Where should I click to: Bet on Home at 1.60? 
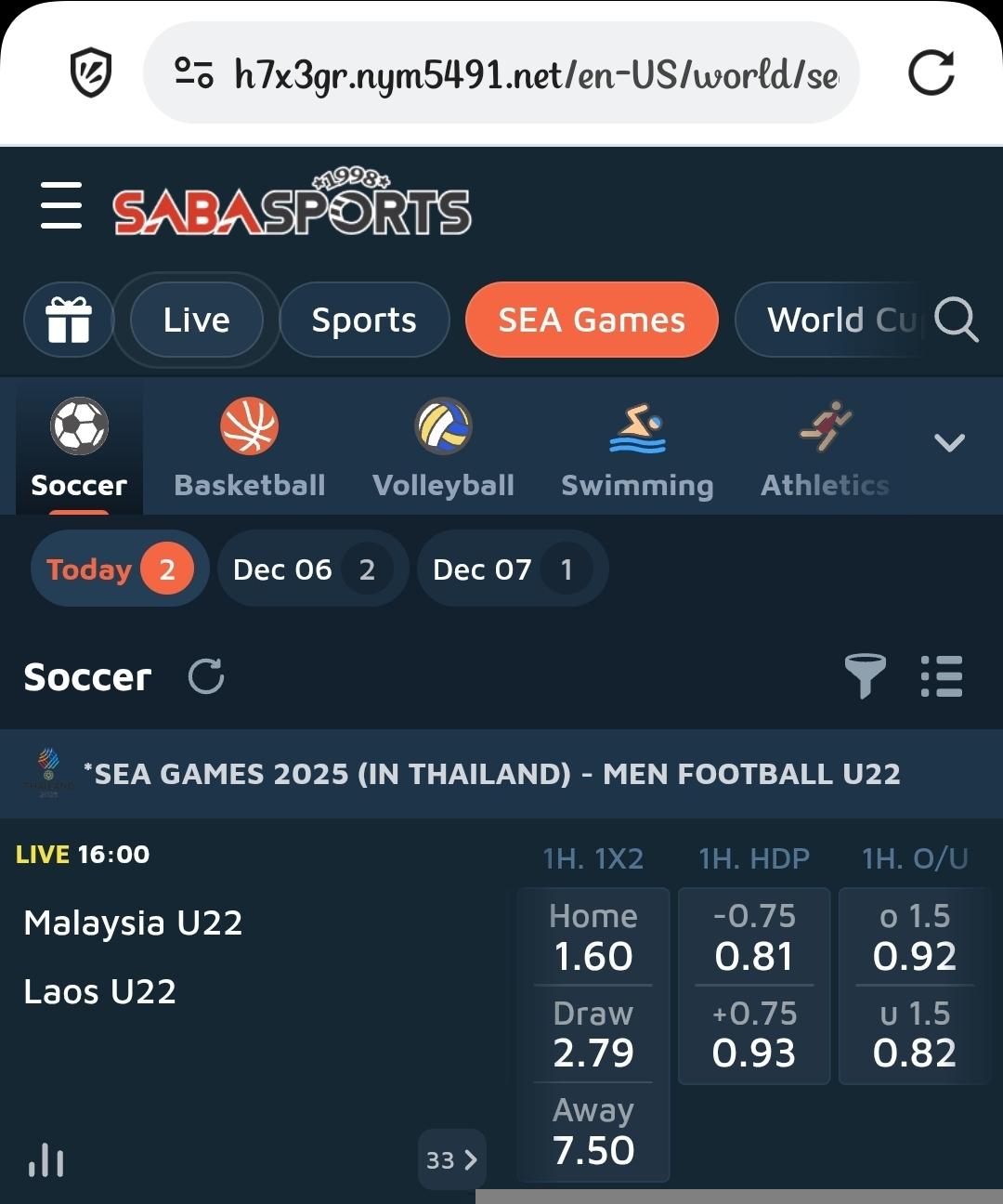593,938
